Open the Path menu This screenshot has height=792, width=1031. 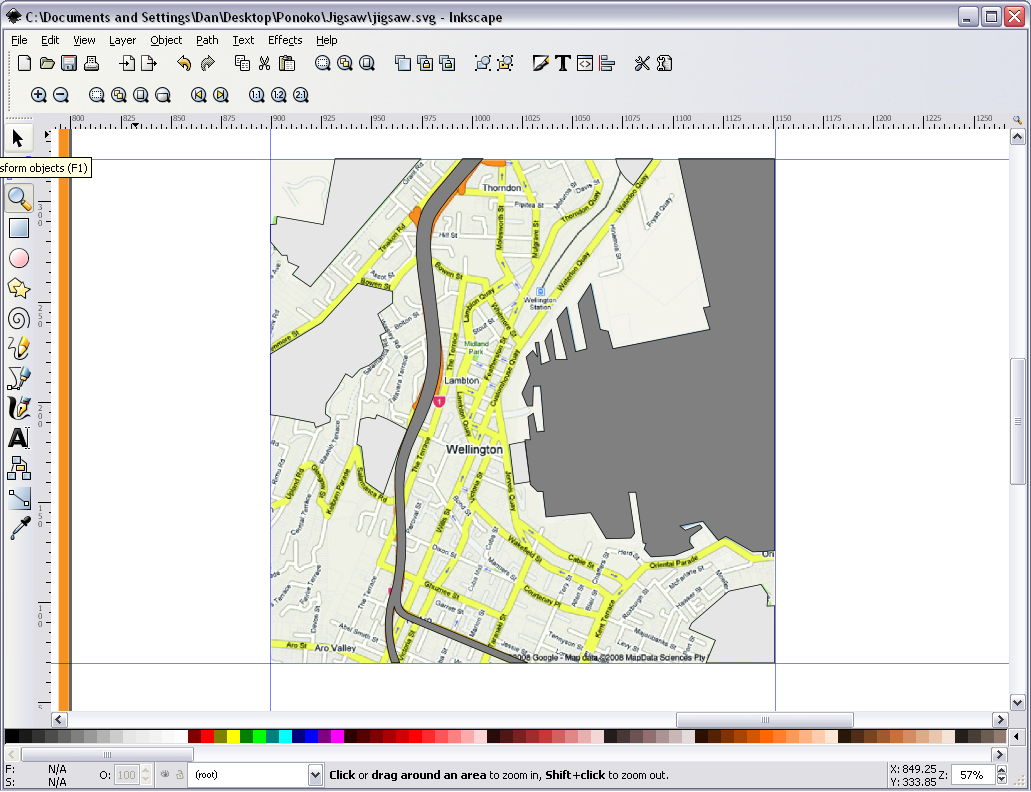(x=206, y=40)
